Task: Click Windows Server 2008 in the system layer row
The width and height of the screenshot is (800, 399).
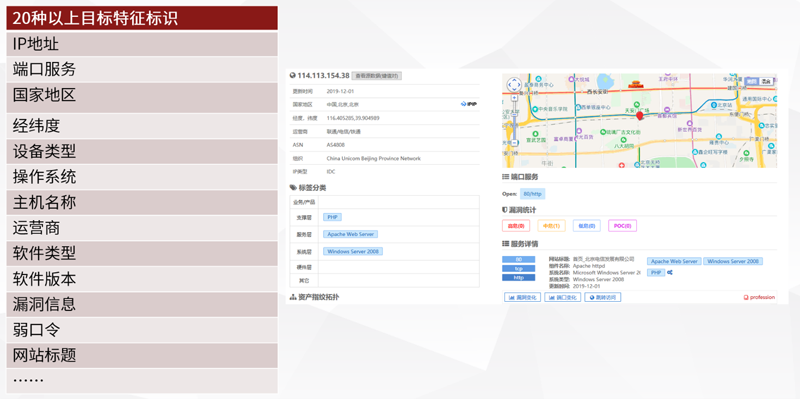Action: [x=353, y=251]
